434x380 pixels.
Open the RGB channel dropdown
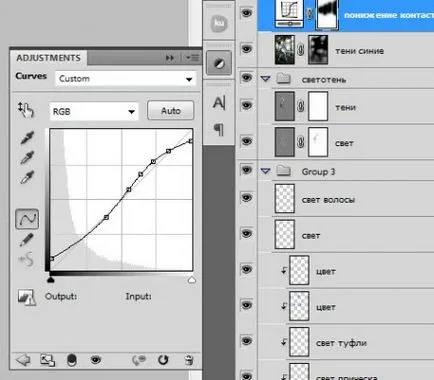pyautogui.click(x=94, y=111)
